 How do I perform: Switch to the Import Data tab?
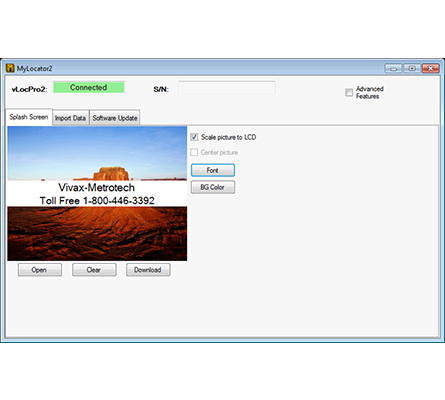tap(70, 118)
